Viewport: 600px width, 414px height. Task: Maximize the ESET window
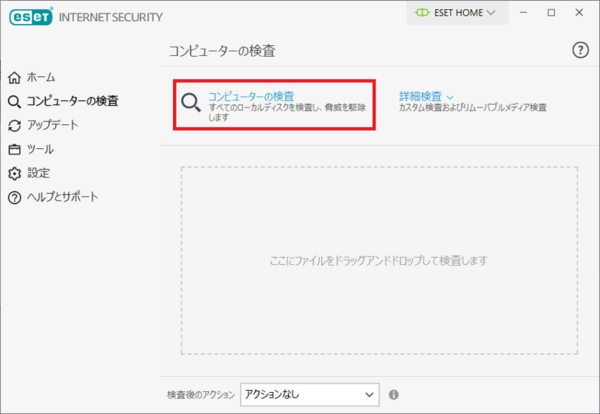[x=551, y=13]
